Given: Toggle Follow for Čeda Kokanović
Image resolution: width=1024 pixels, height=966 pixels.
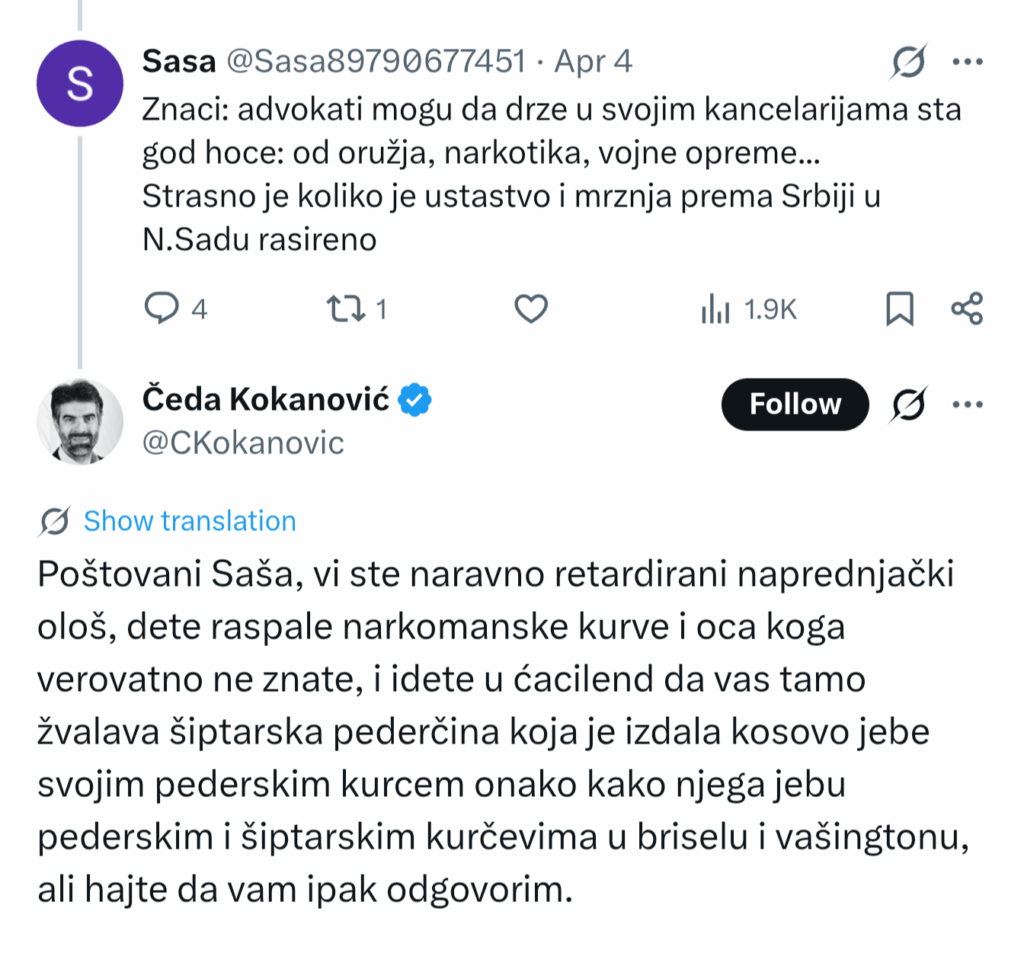Looking at the screenshot, I should 794,404.
